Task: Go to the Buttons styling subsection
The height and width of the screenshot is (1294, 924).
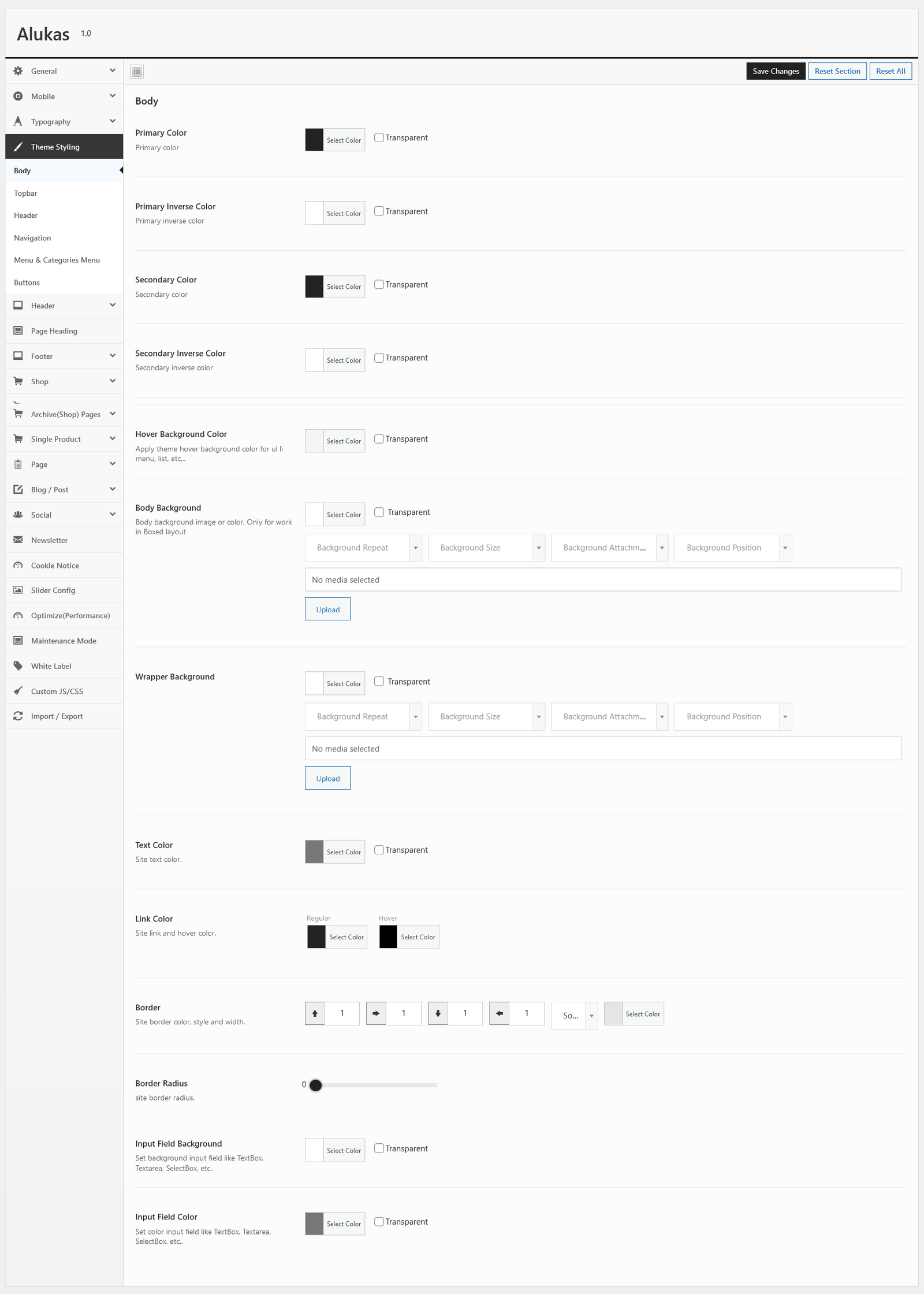Action: click(27, 282)
